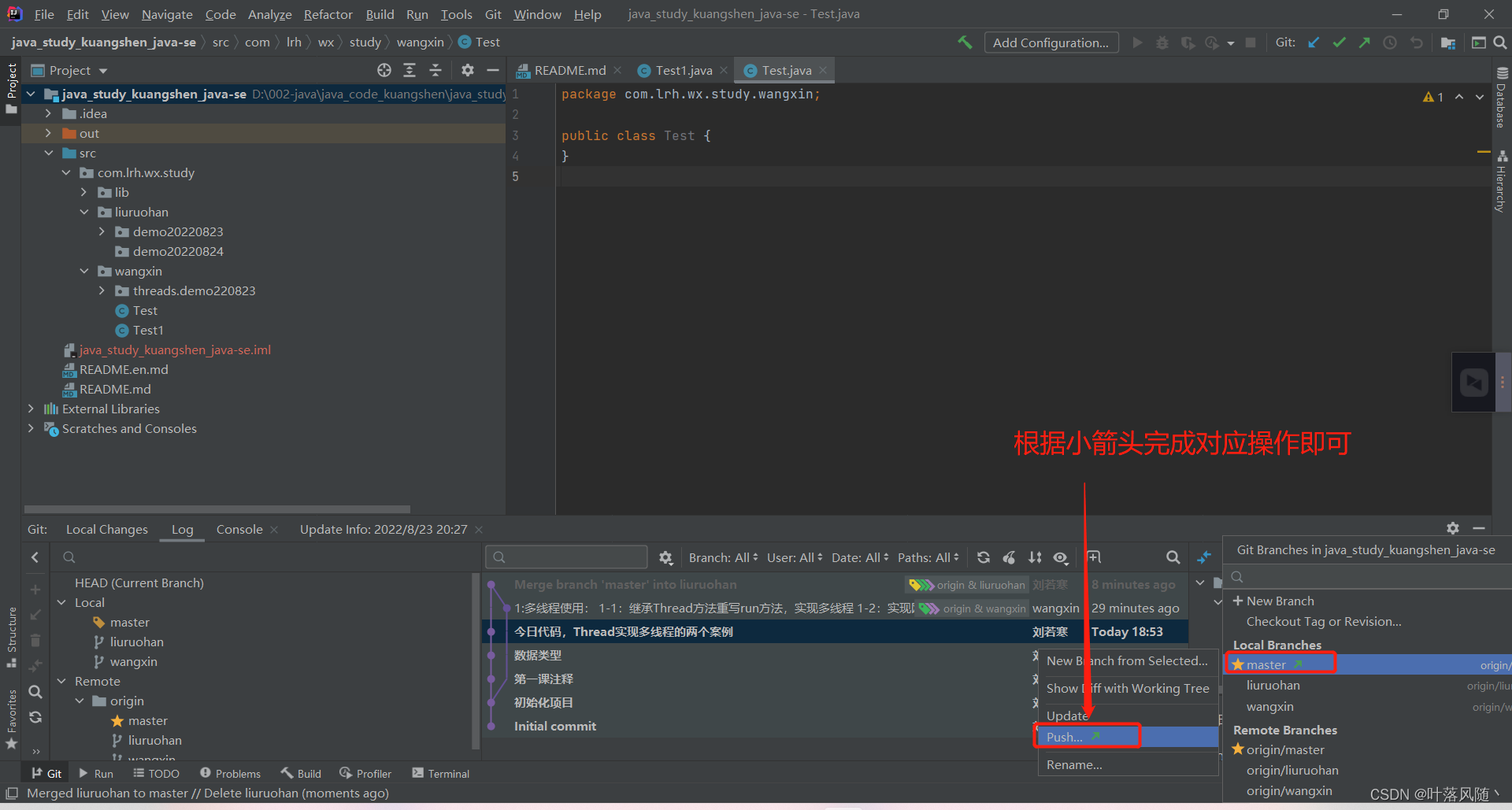Select Show Diff with Working Tree
The width and height of the screenshot is (1512, 810).
[x=1127, y=688]
